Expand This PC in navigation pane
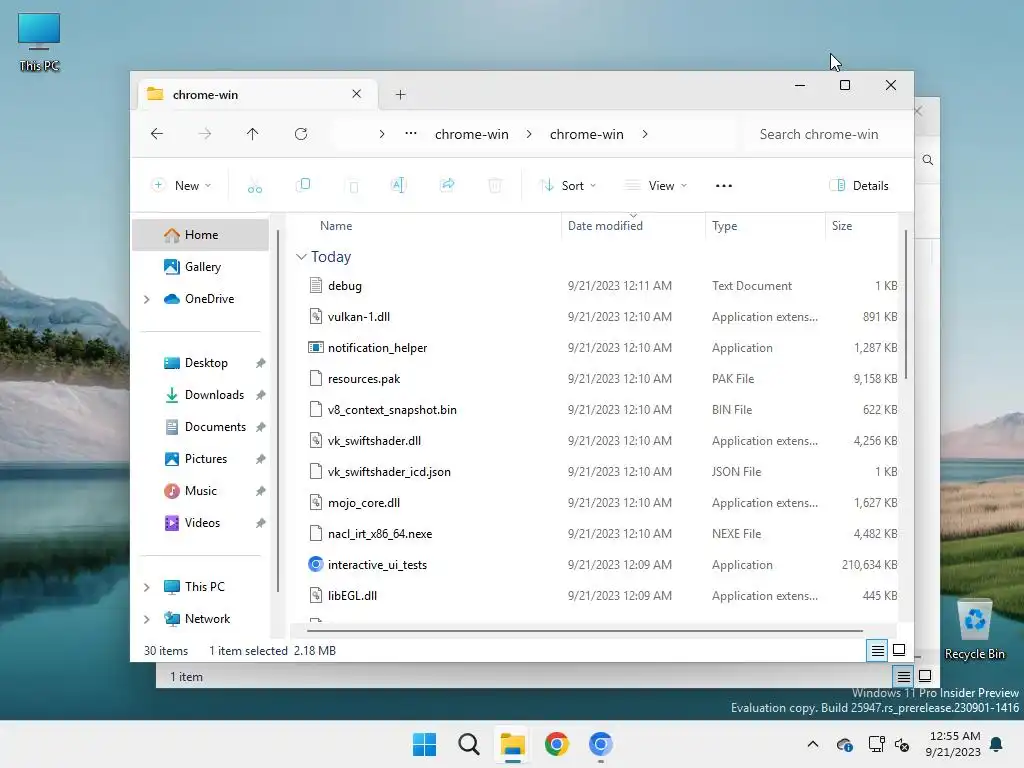The image size is (1024, 768). coord(147,587)
